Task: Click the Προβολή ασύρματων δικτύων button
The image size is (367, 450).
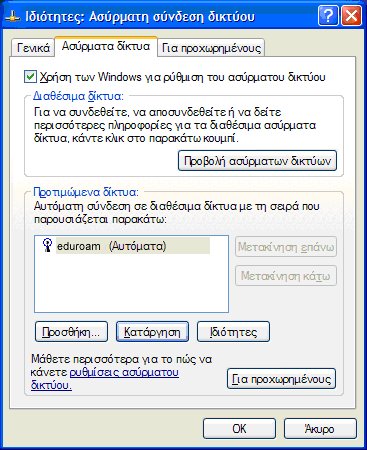Action: [257, 161]
